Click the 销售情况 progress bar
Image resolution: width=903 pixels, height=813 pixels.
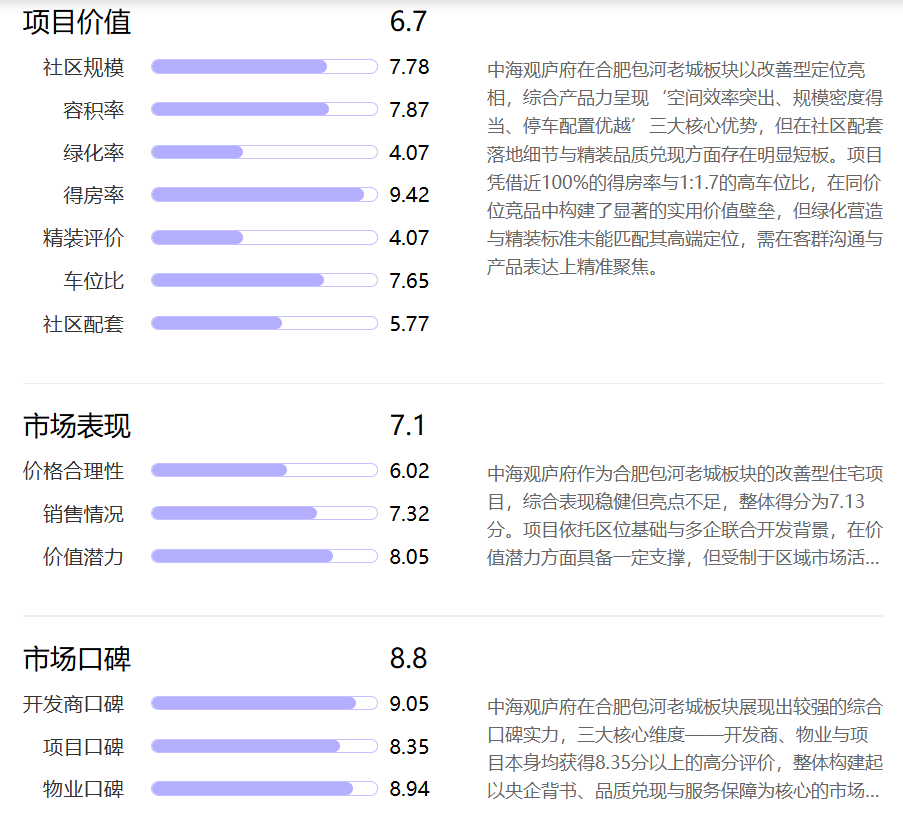(x=264, y=513)
